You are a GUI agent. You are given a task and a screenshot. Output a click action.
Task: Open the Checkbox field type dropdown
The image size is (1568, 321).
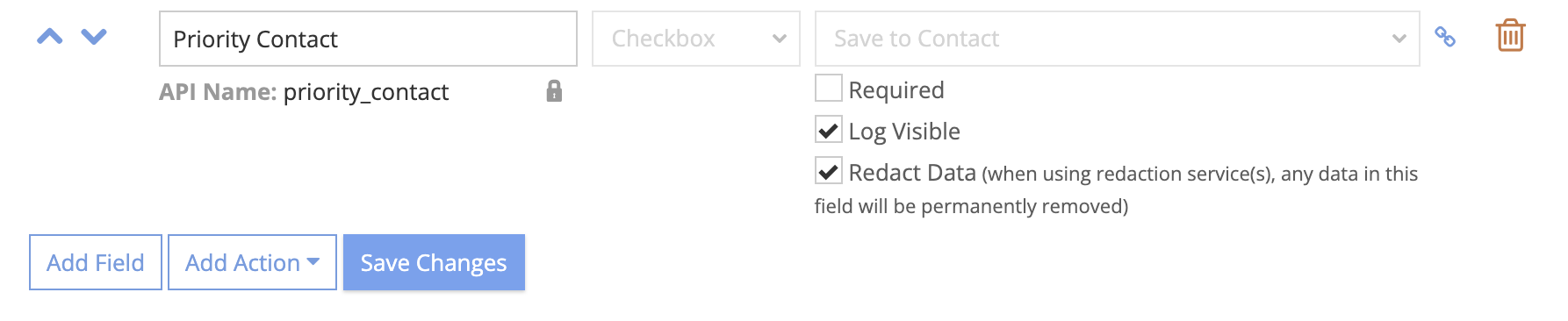click(x=696, y=39)
